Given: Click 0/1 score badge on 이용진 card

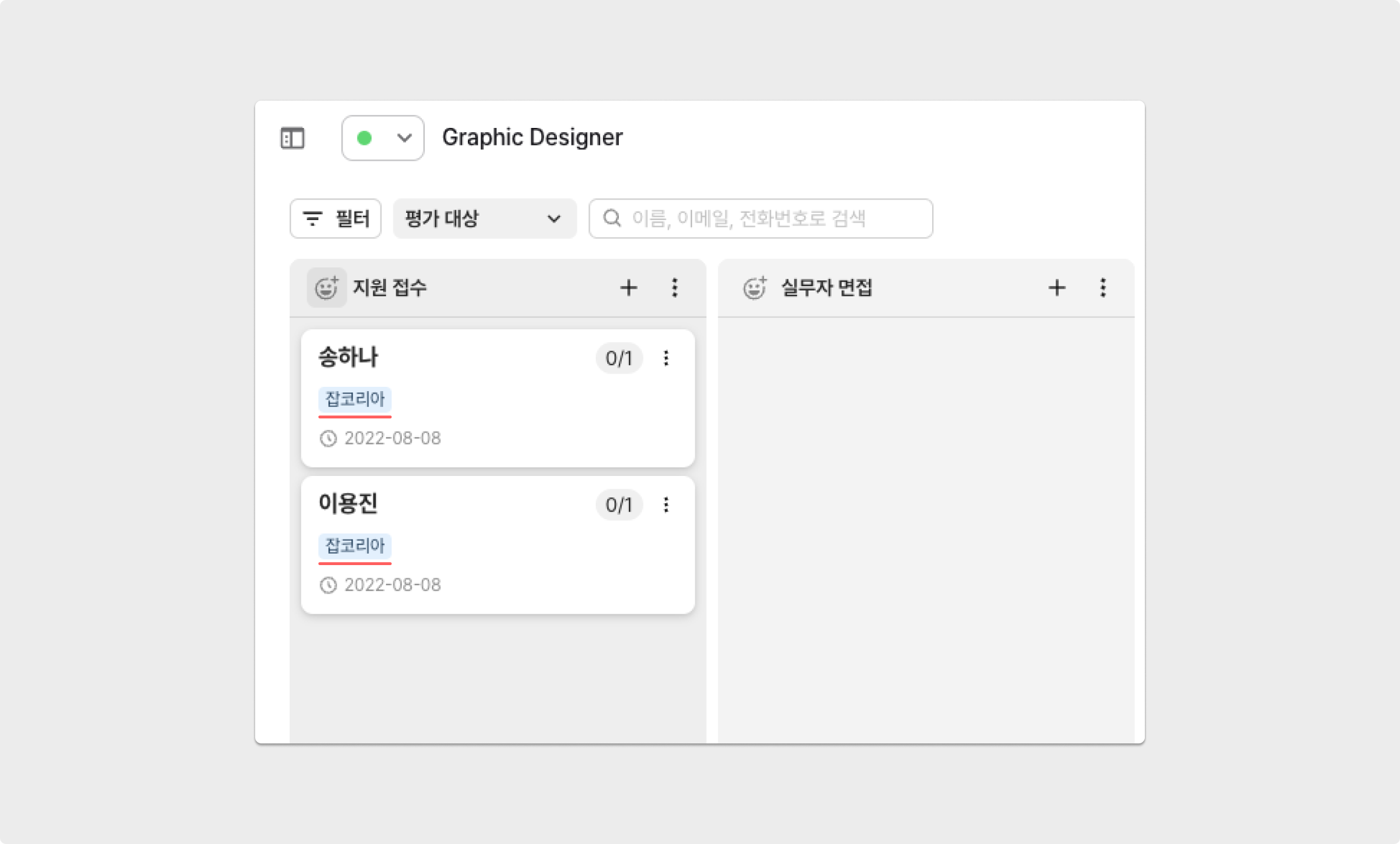Looking at the screenshot, I should pyautogui.click(x=619, y=505).
